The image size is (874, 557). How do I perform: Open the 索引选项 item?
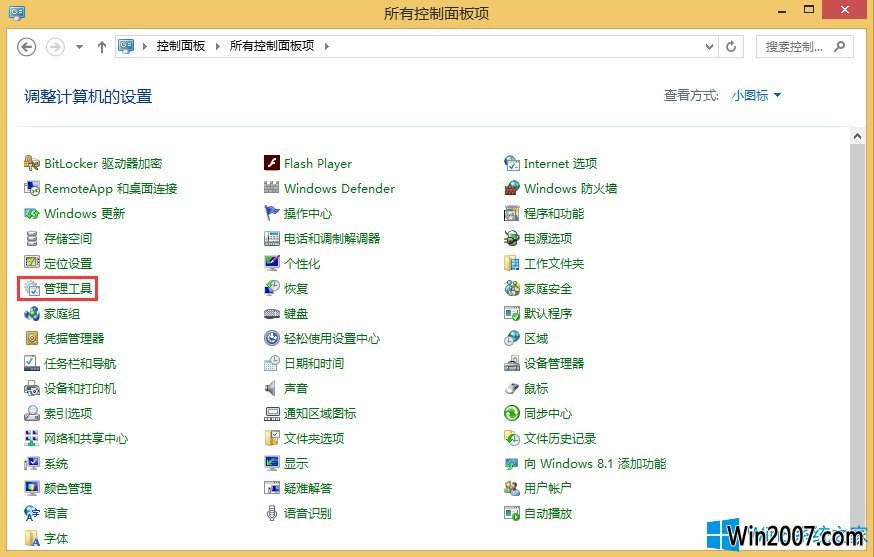pos(58,413)
